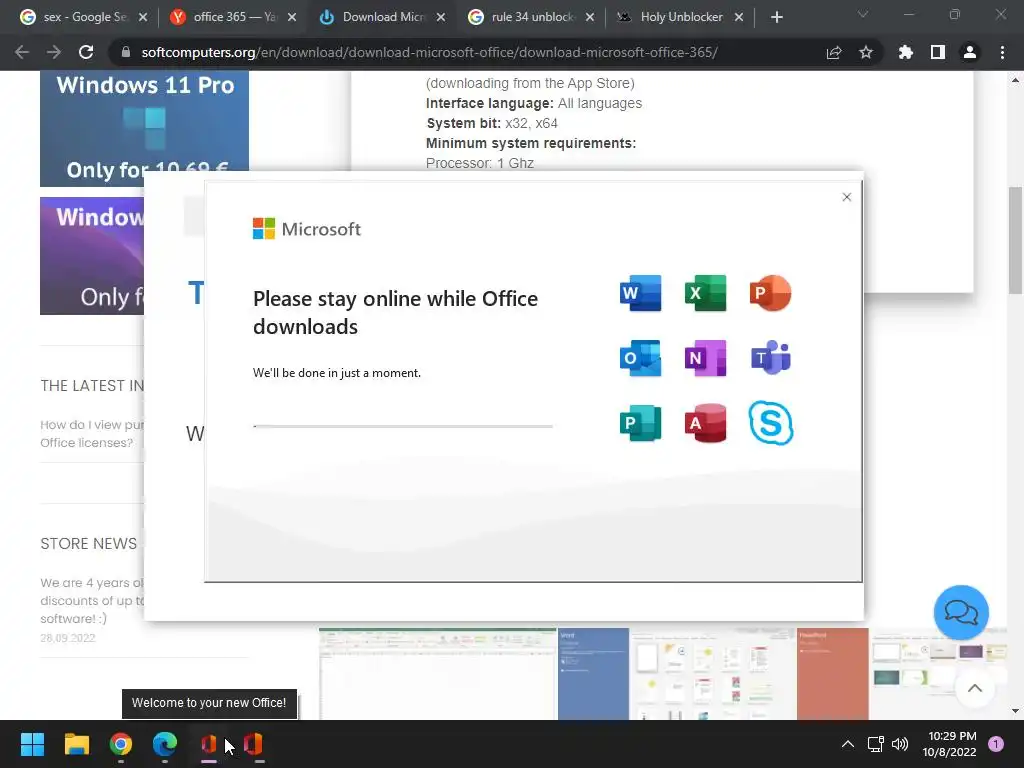
Task: Go back to the previous page
Action: pyautogui.click(x=22, y=52)
